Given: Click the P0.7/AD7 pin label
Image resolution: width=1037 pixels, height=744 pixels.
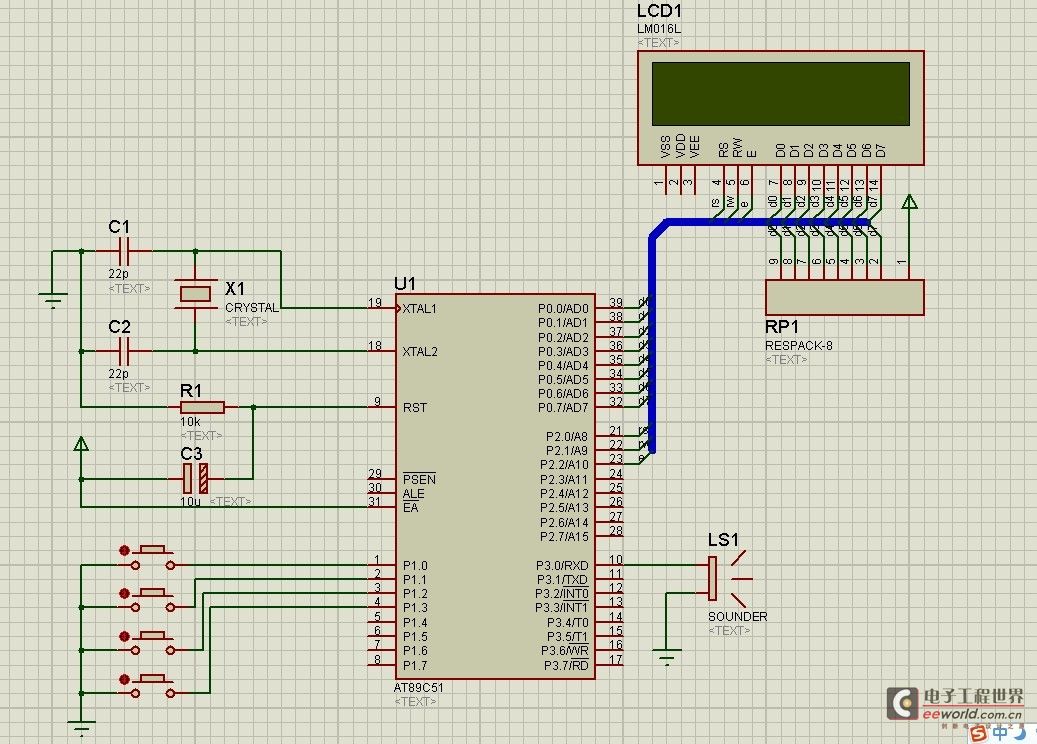Looking at the screenshot, I should click(563, 407).
